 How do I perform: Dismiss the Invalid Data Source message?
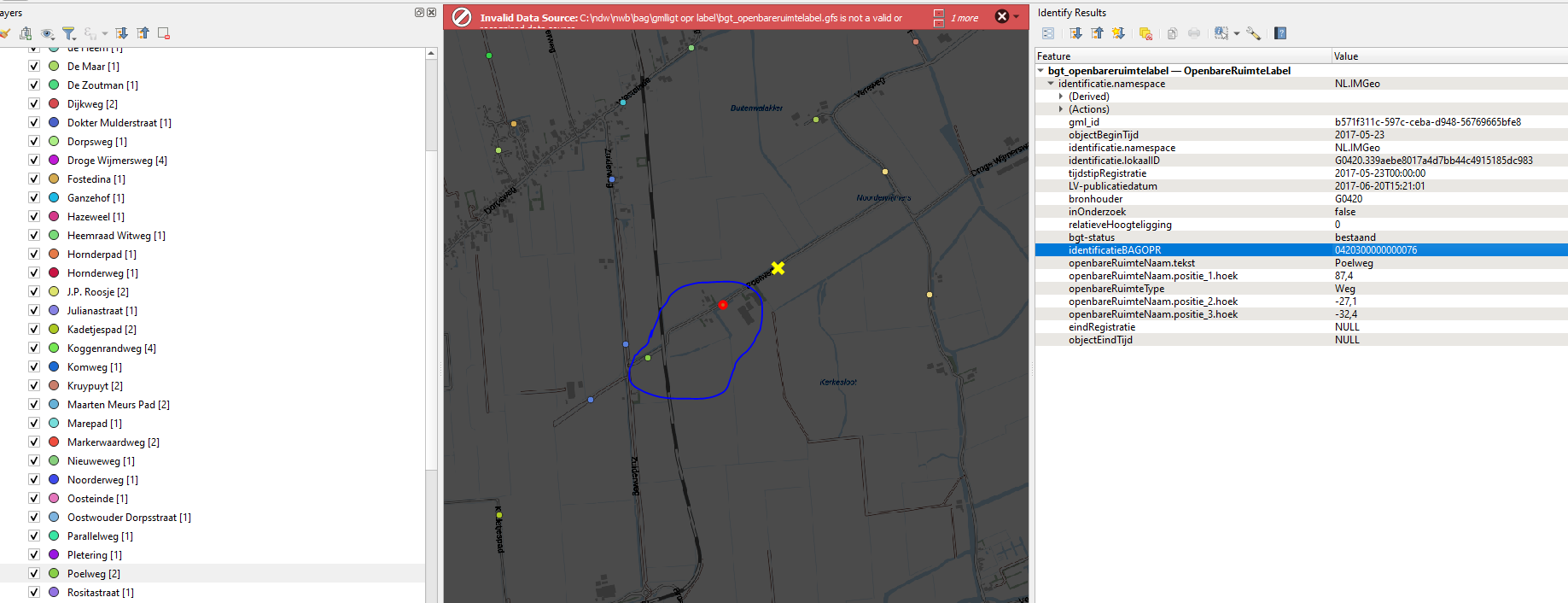1002,16
